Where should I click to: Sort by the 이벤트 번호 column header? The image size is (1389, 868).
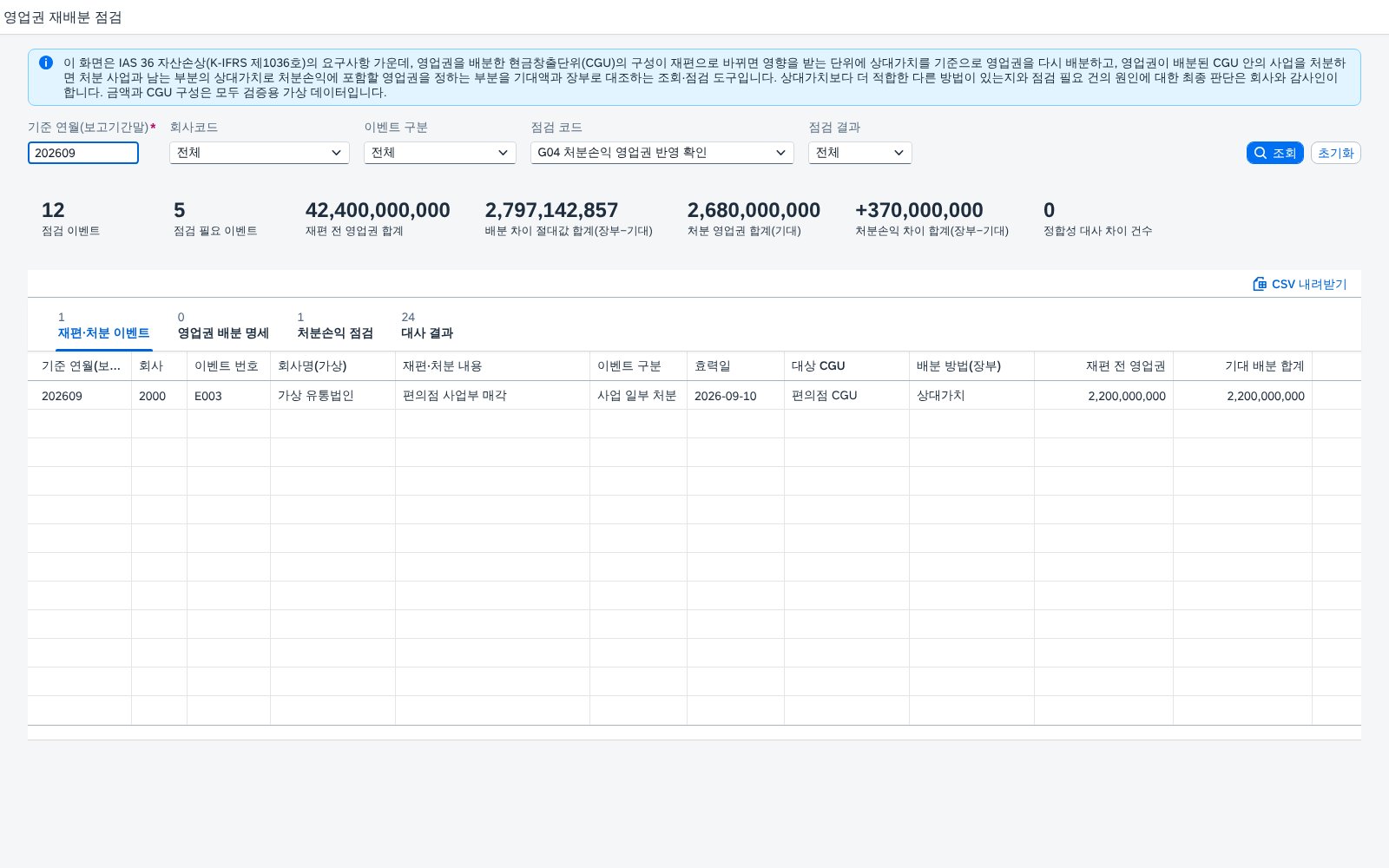pyautogui.click(x=228, y=366)
